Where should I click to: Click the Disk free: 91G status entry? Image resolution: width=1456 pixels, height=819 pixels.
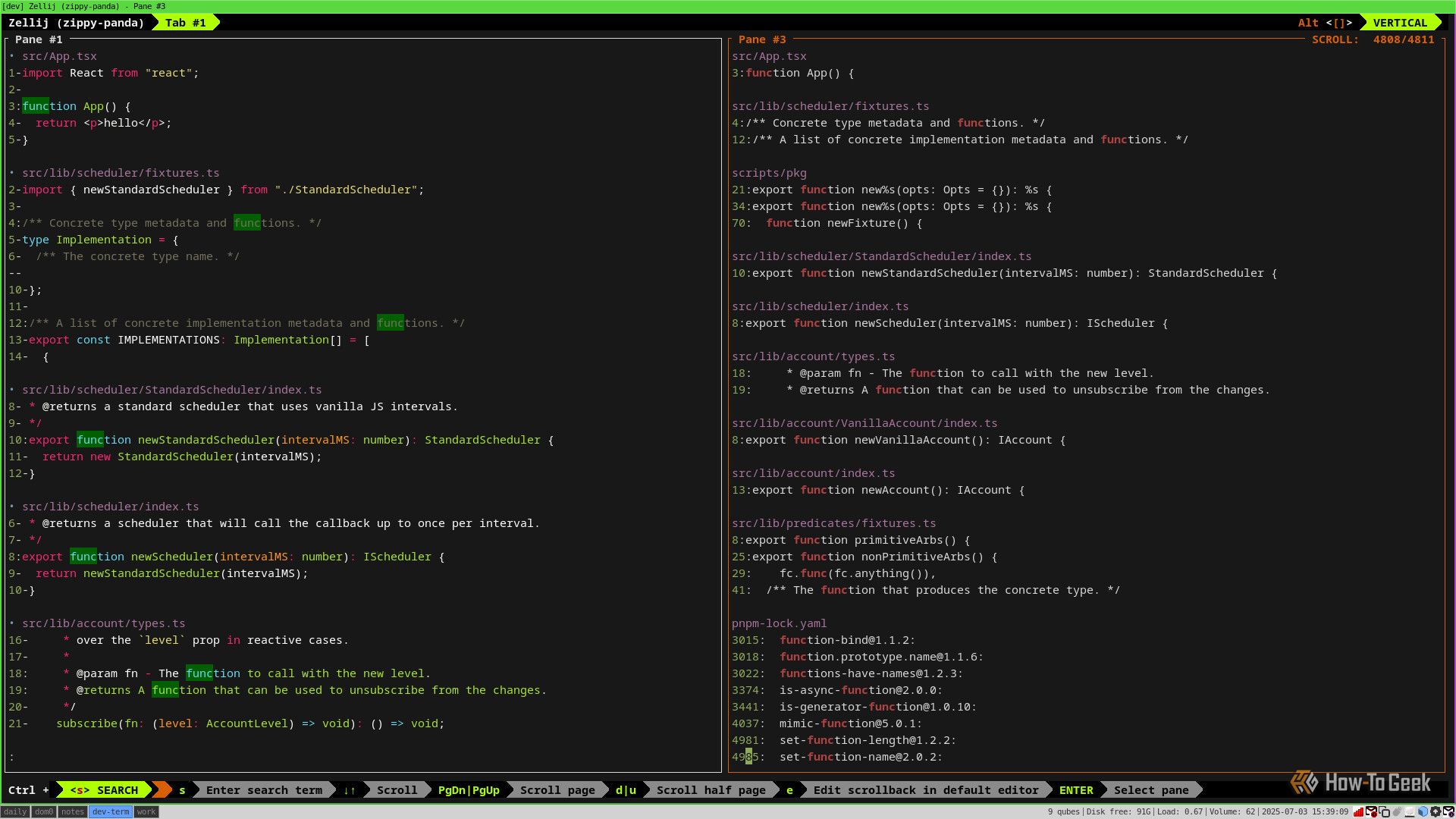click(x=1119, y=811)
